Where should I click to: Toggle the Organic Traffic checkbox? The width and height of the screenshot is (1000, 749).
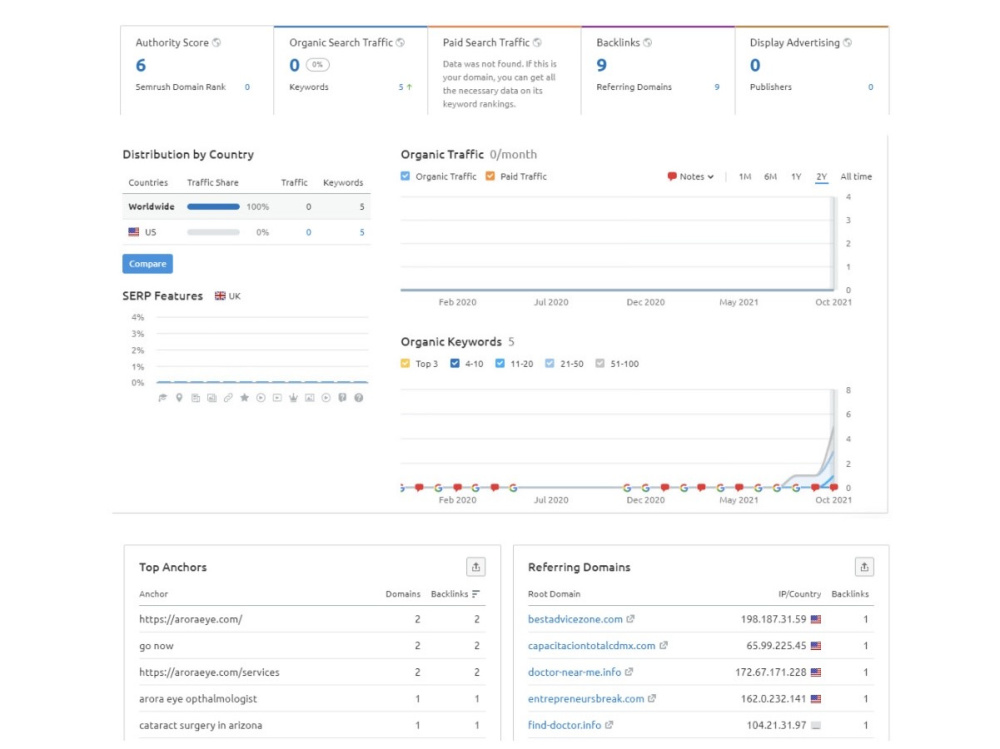coord(406,176)
